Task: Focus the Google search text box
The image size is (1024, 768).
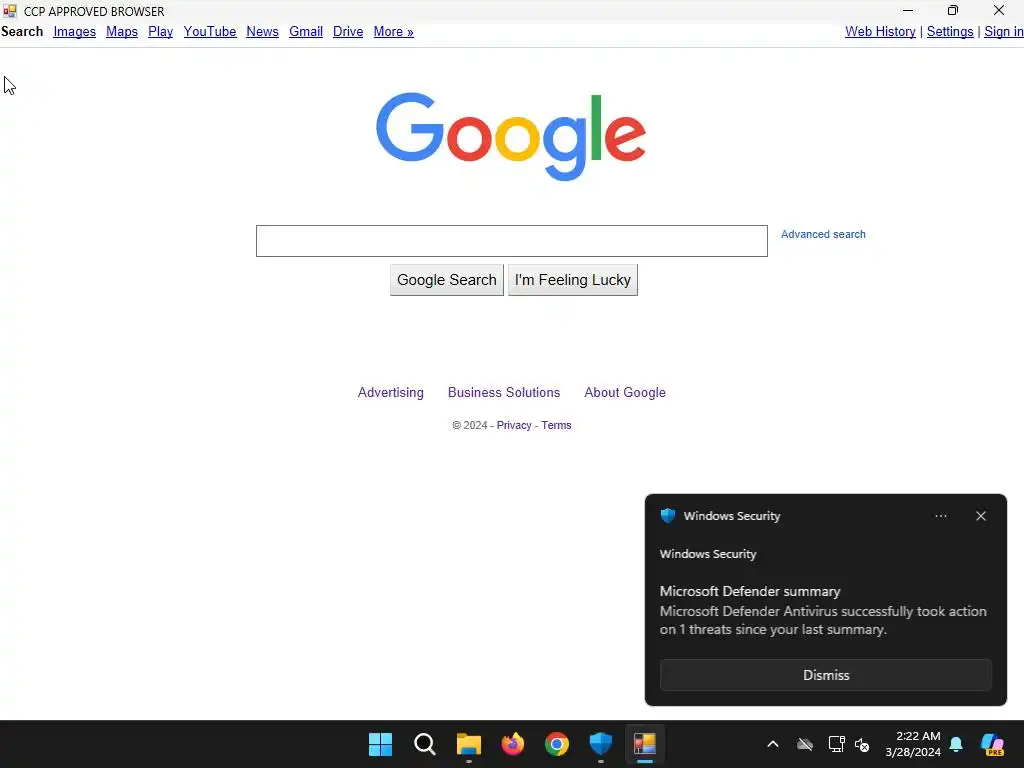Action: [x=511, y=241]
